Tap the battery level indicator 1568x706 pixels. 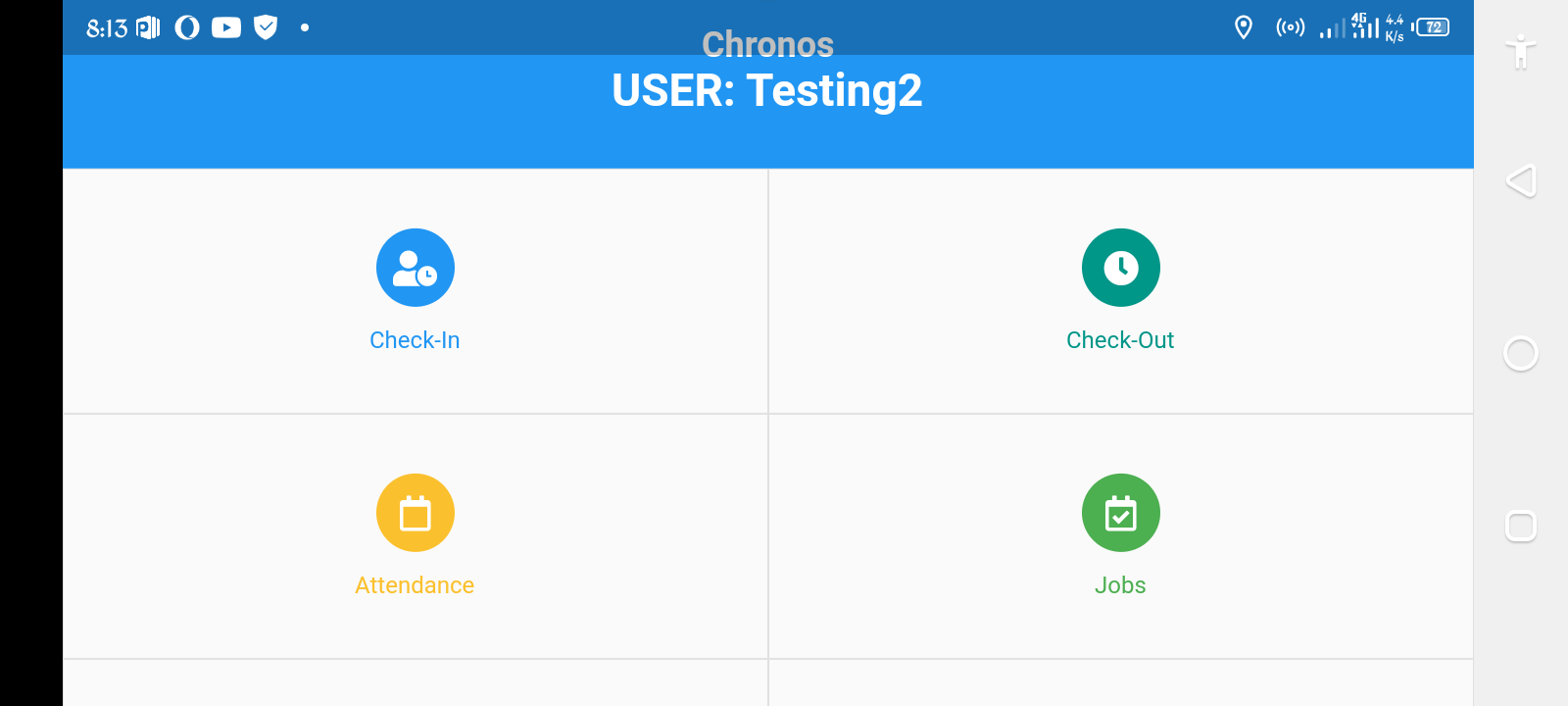pos(1433,27)
